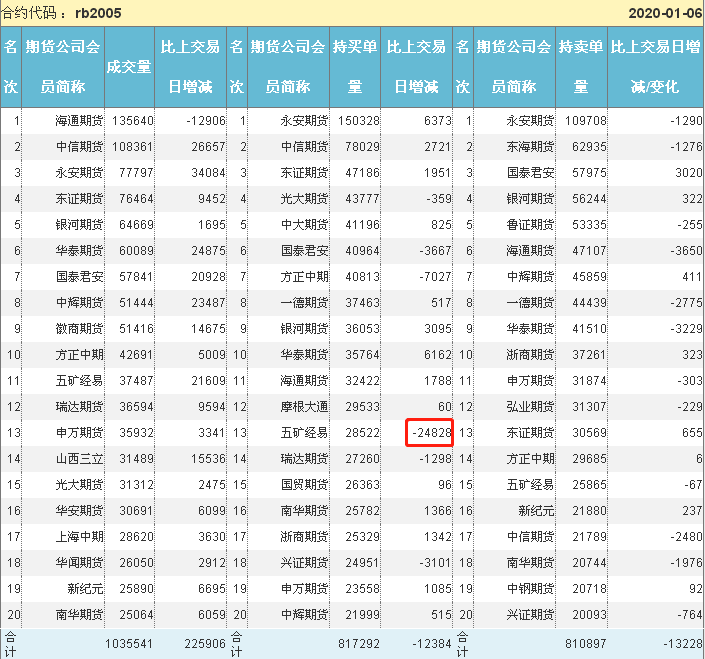Click the 持卖单量 column header
Screen dimensions: 705x659
[x=581, y=67]
